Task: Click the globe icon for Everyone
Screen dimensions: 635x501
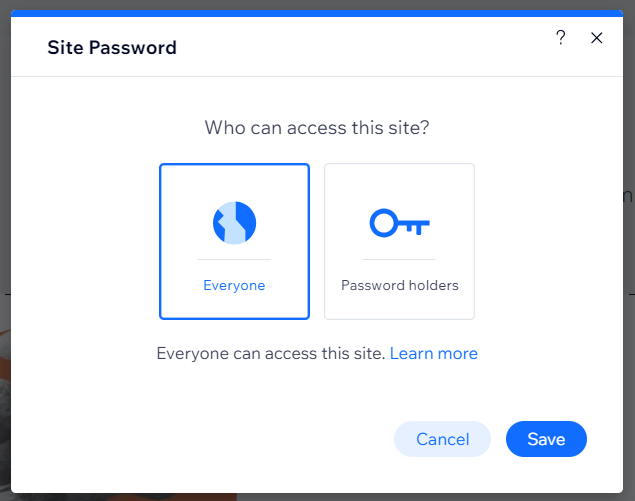Action: (234, 222)
